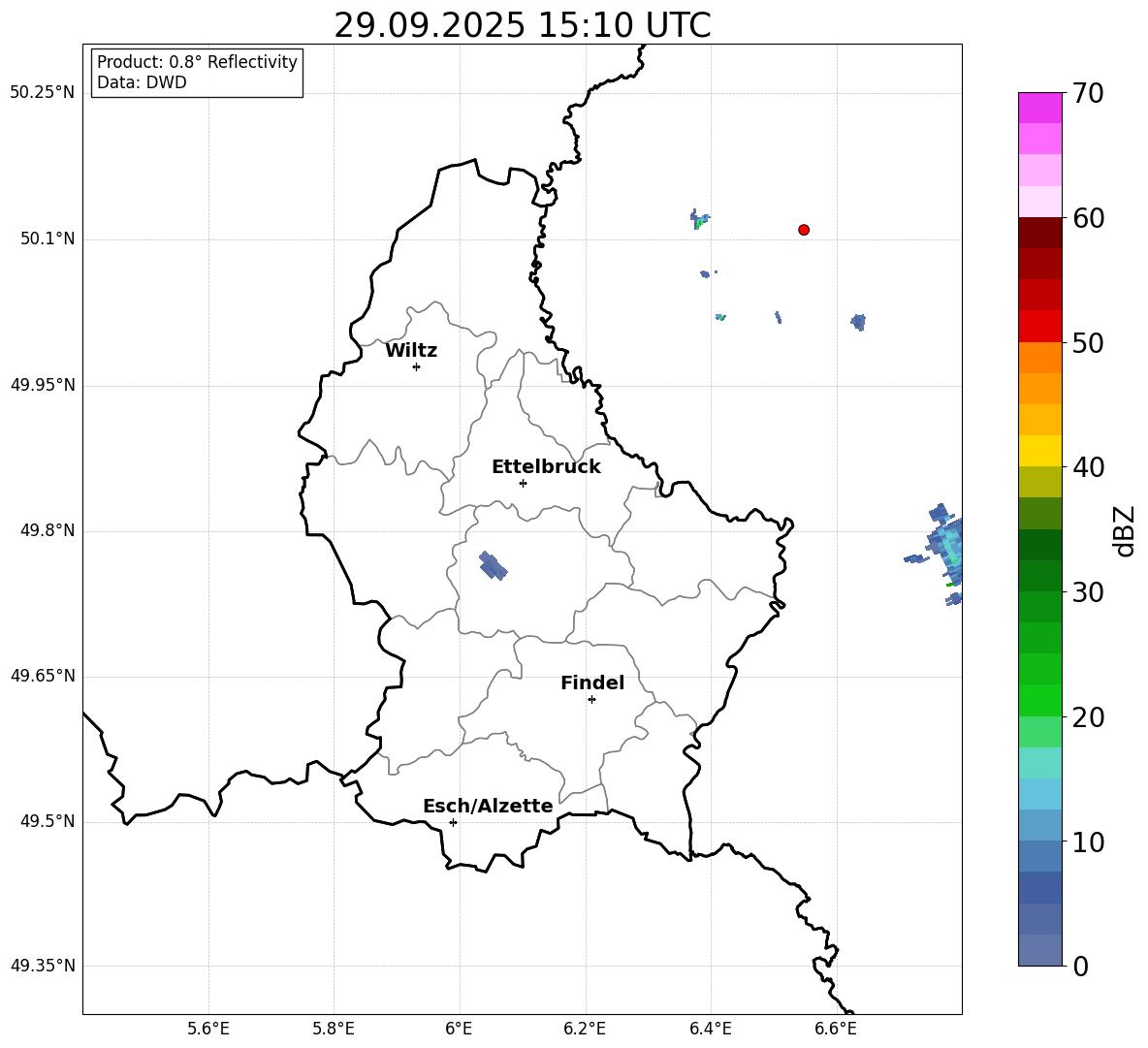This screenshot has height=1048, width=1148.
Task: Click the yellow colorbar swatch above 40
Action: tap(1040, 451)
